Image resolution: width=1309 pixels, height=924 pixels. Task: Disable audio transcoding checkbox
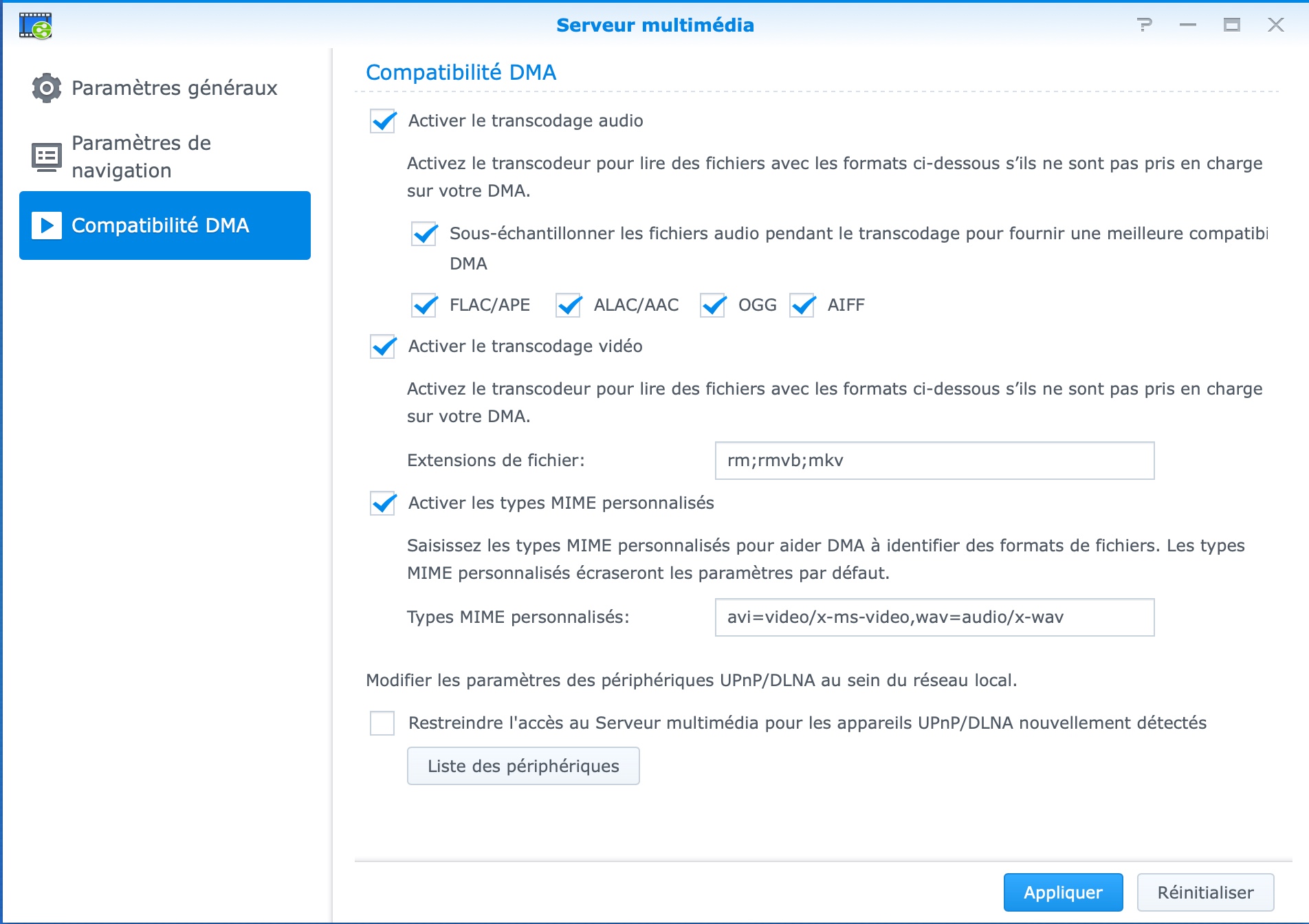(383, 121)
